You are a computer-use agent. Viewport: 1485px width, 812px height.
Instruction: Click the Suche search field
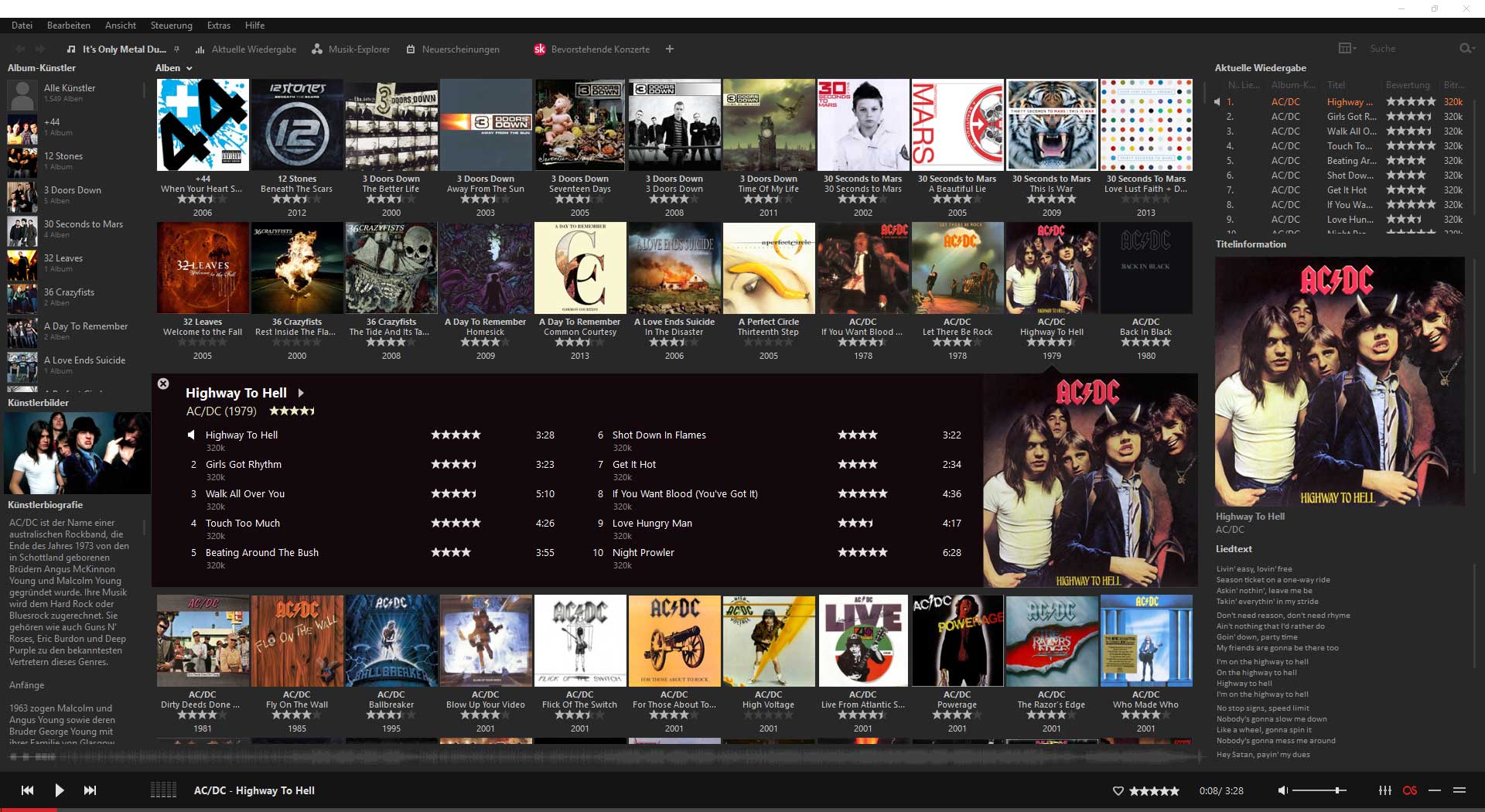click(x=1412, y=48)
